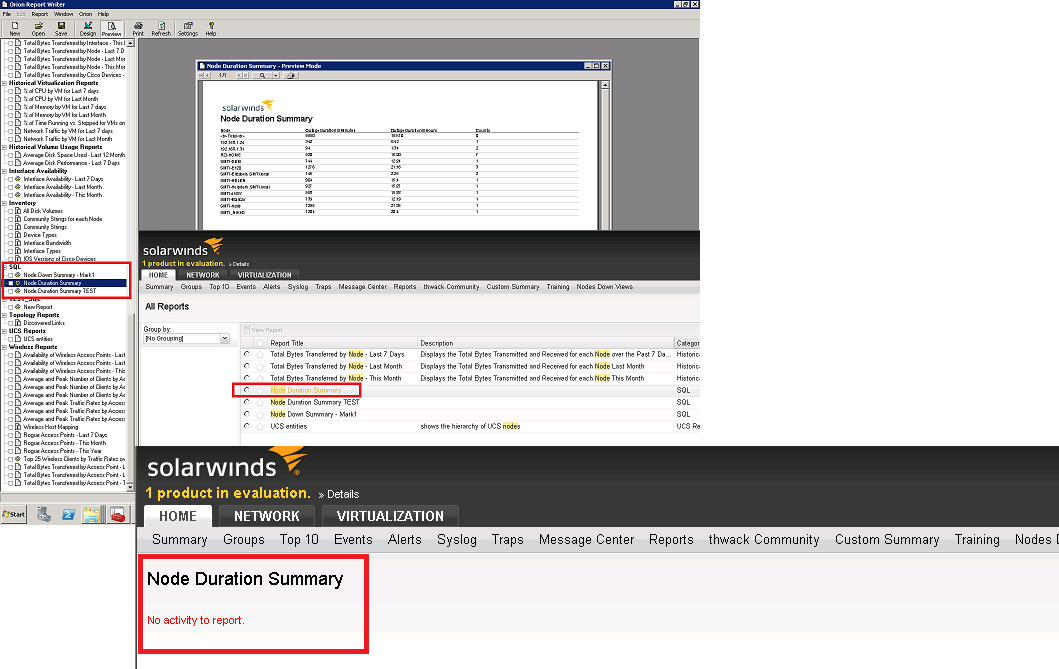Viewport: 1059px width, 669px height.
Task: Open the zoom dropdown arrow in preview toolbar
Action: tap(276, 76)
